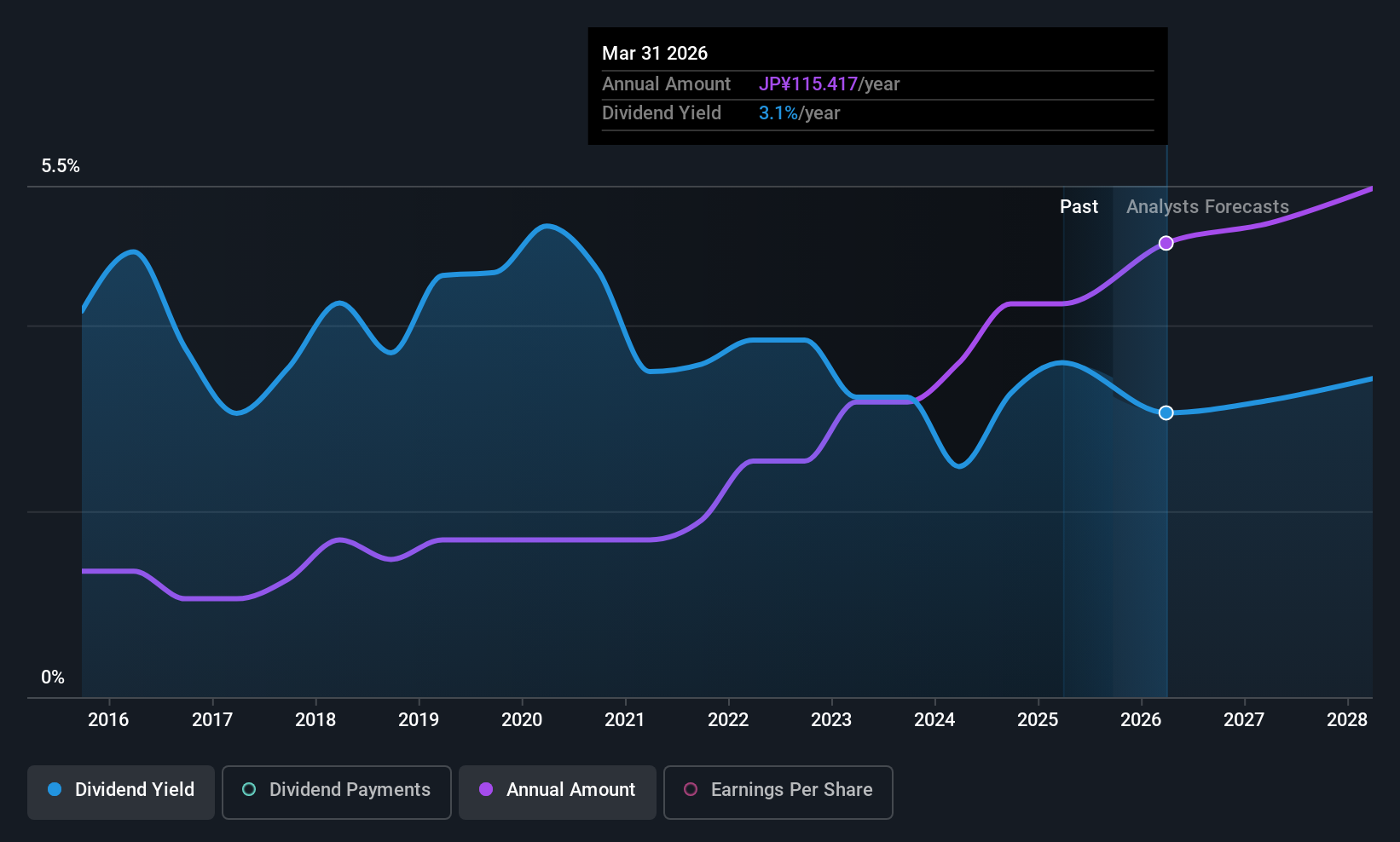The width and height of the screenshot is (1400, 842).
Task: Click the JP¥115.417/year tooltip value
Action: pyautogui.click(x=829, y=84)
